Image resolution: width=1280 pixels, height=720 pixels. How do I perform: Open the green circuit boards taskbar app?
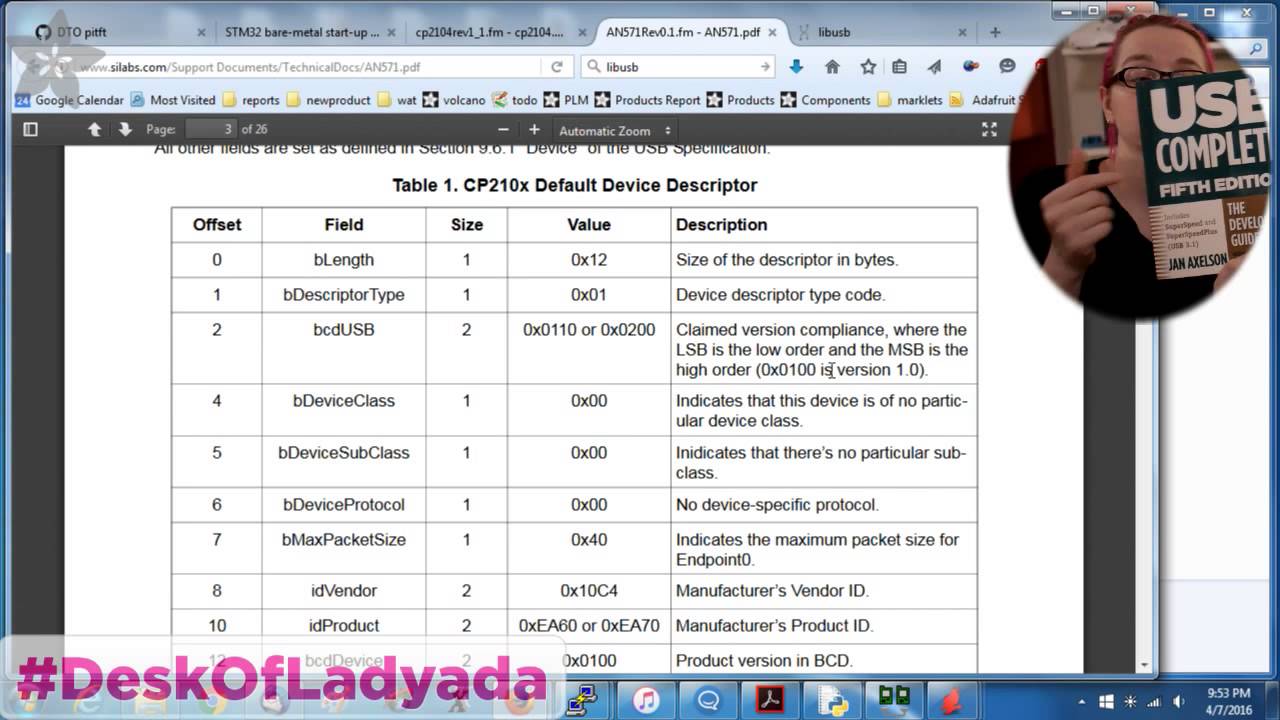893,699
